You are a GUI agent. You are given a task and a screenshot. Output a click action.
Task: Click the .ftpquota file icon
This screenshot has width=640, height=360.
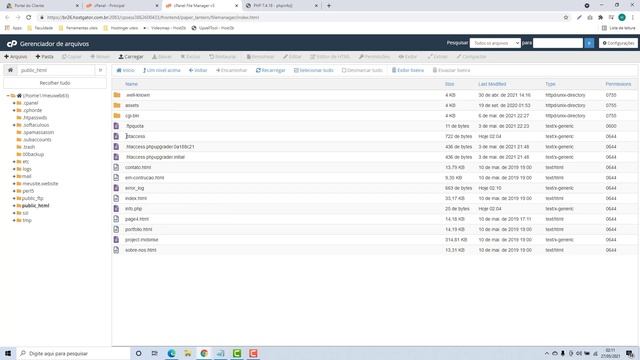pyautogui.click(x=116, y=126)
